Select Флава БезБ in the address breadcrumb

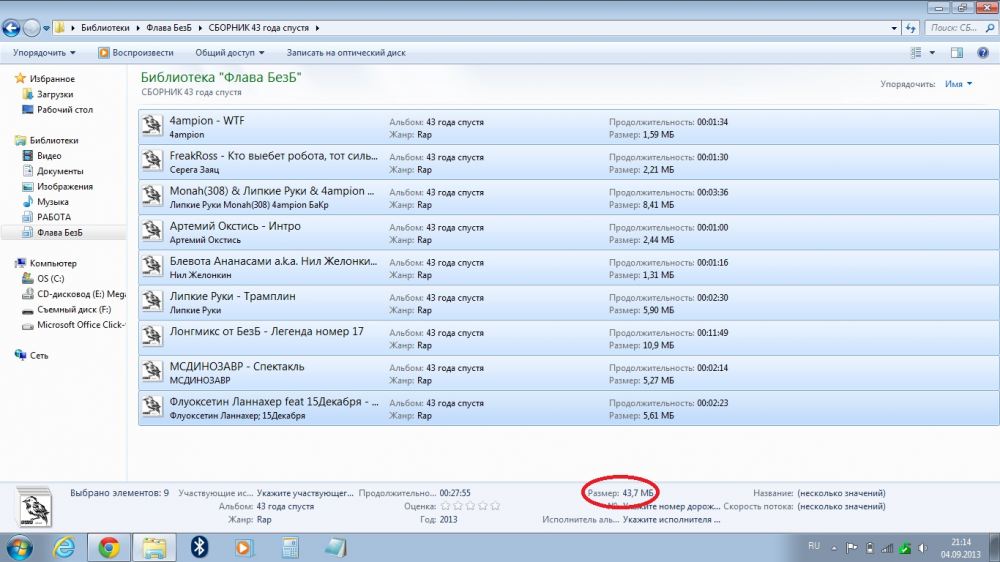(168, 28)
